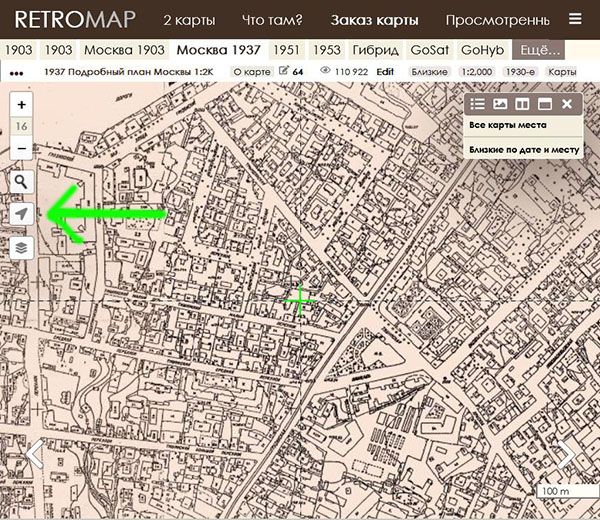The width and height of the screenshot is (600, 520).
Task: Zoom out with the minus button
Action: 22,148
